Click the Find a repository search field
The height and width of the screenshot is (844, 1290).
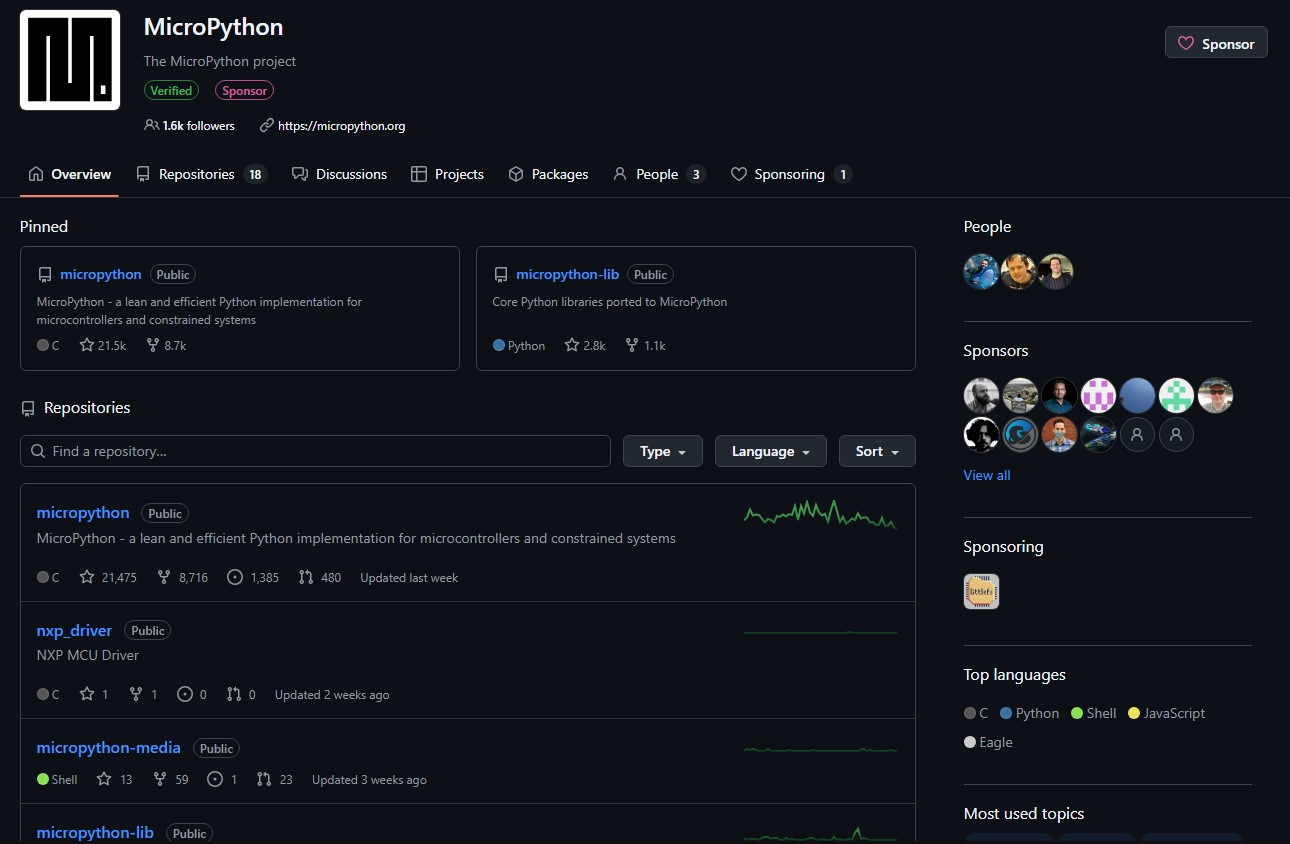[x=315, y=451]
